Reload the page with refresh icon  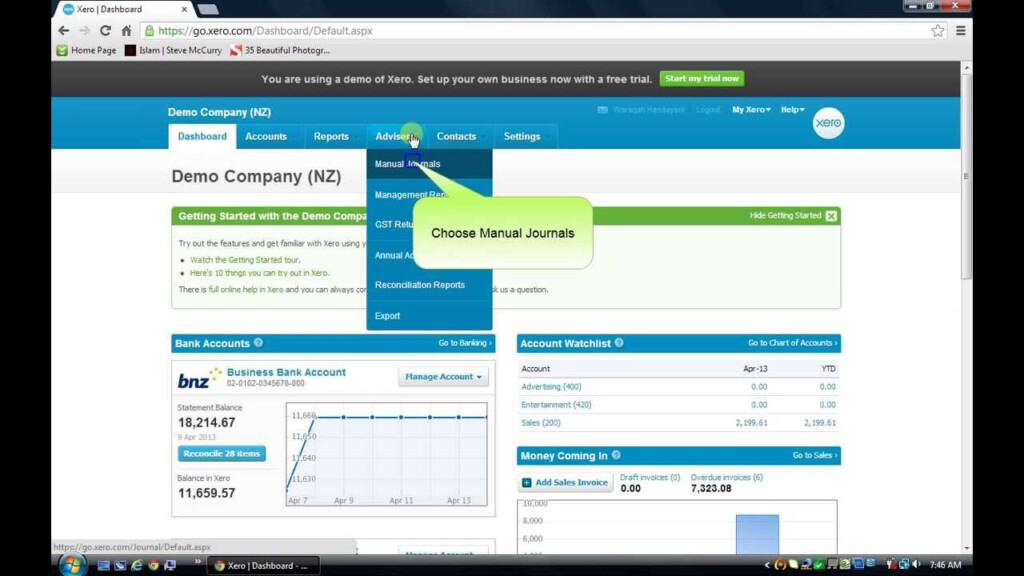(105, 31)
